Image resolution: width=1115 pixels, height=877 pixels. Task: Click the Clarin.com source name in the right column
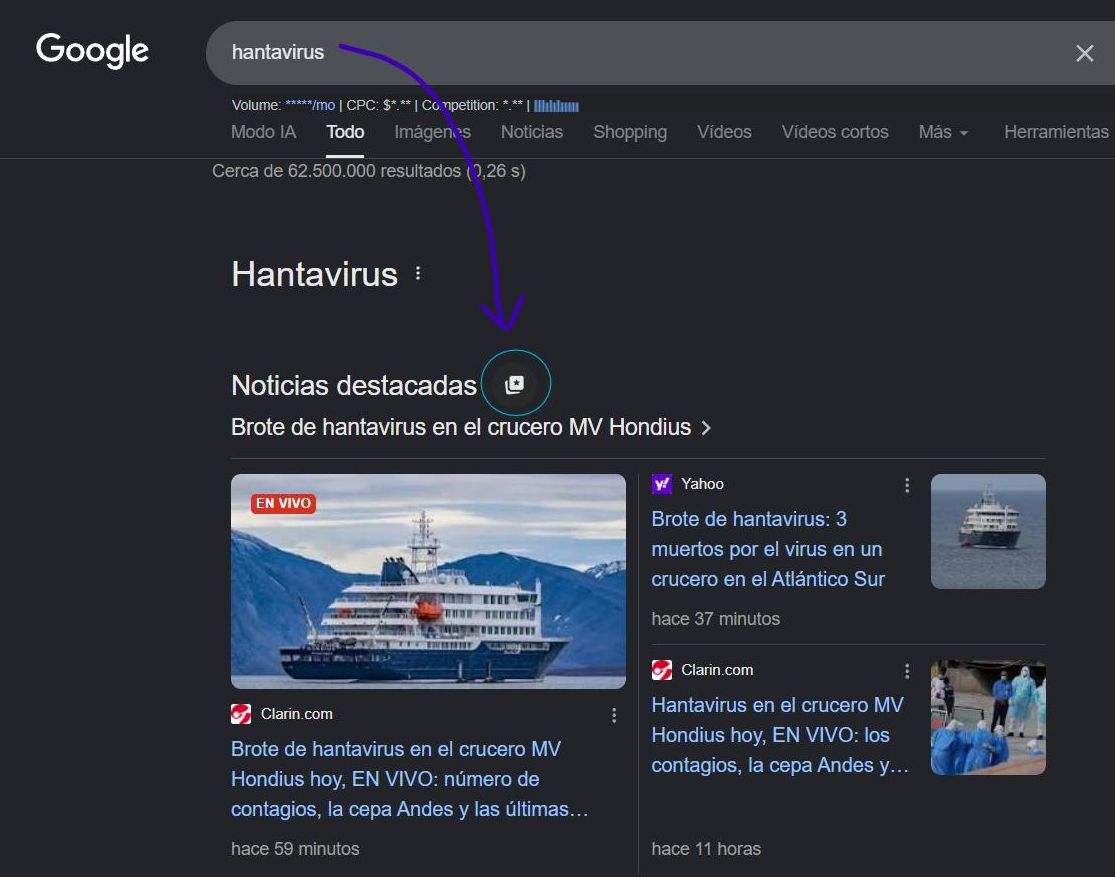717,670
